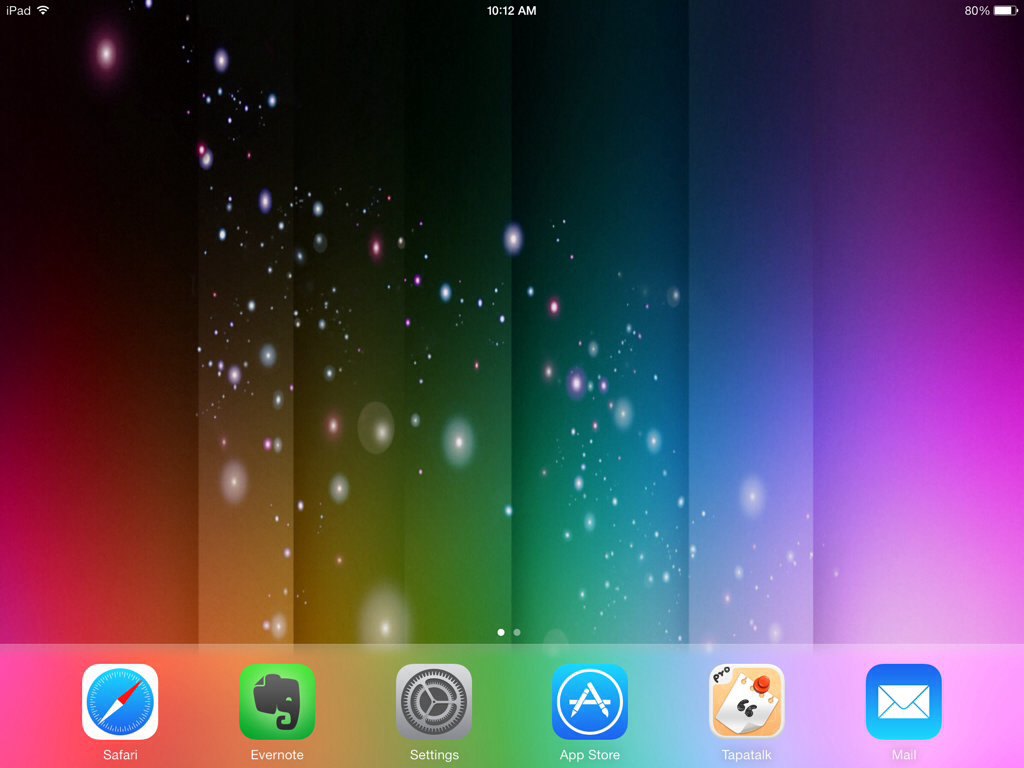This screenshot has height=768, width=1024.
Task: Switch to the second home screen page dot
Action: [x=517, y=632]
